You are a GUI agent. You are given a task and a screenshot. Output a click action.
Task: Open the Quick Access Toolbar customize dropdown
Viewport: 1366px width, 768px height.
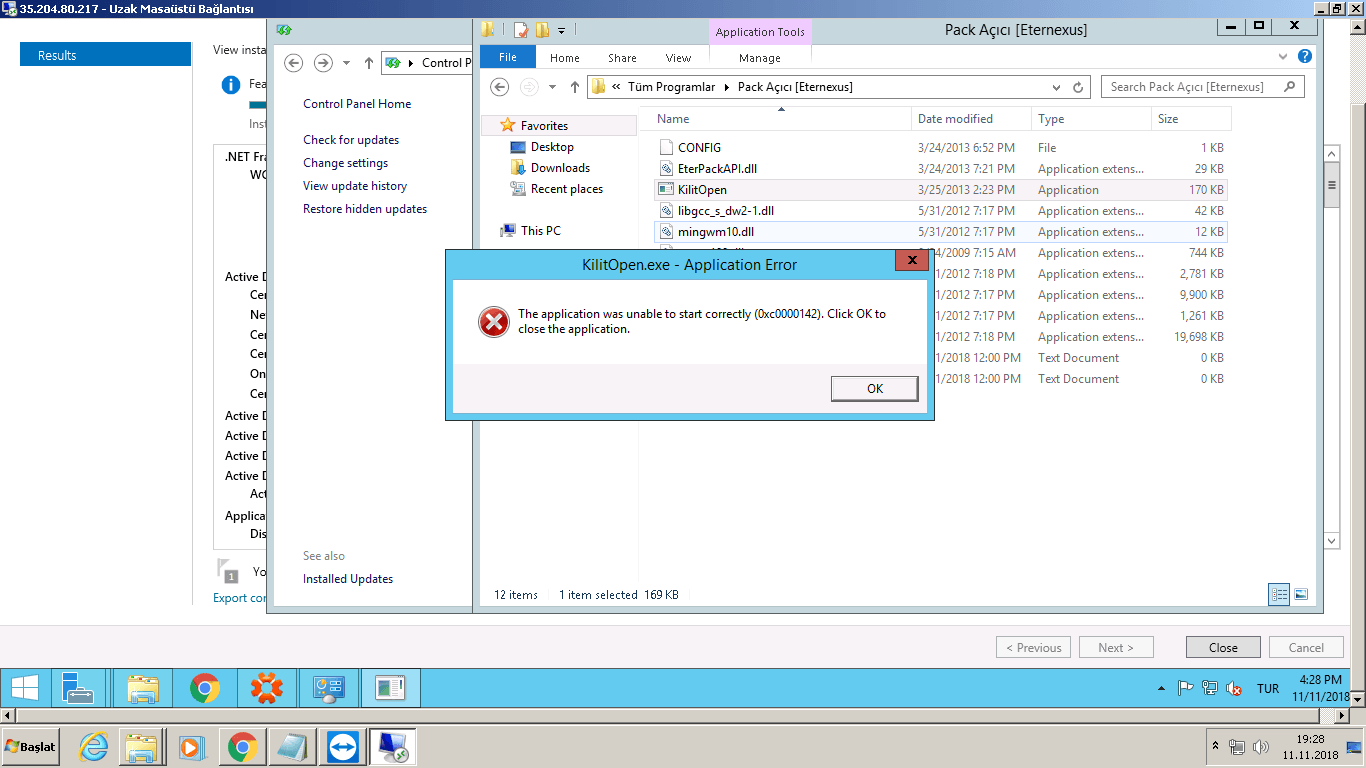click(561, 30)
